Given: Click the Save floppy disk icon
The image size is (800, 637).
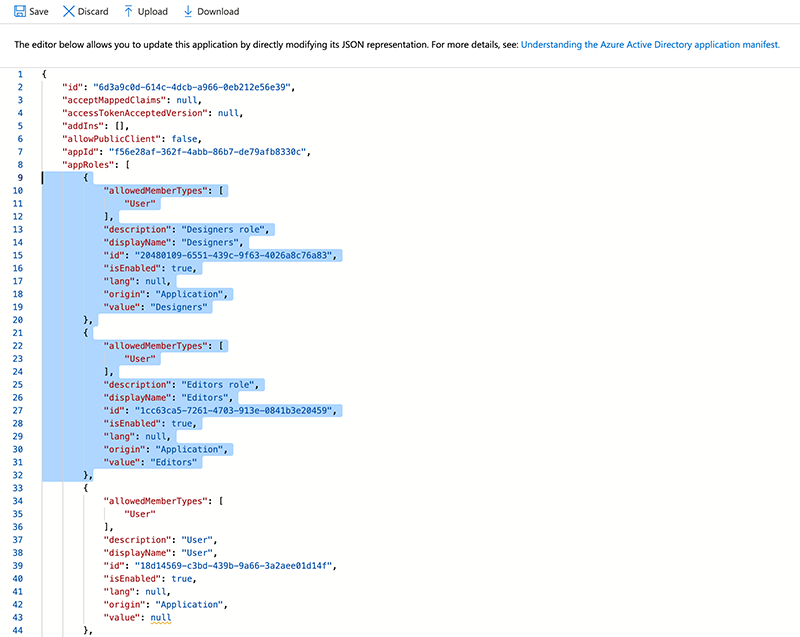Looking at the screenshot, I should [20, 11].
